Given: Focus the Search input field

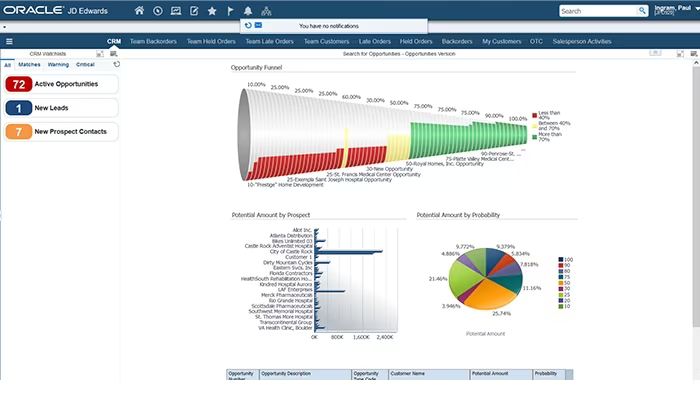Looking at the screenshot, I should click(x=598, y=11).
